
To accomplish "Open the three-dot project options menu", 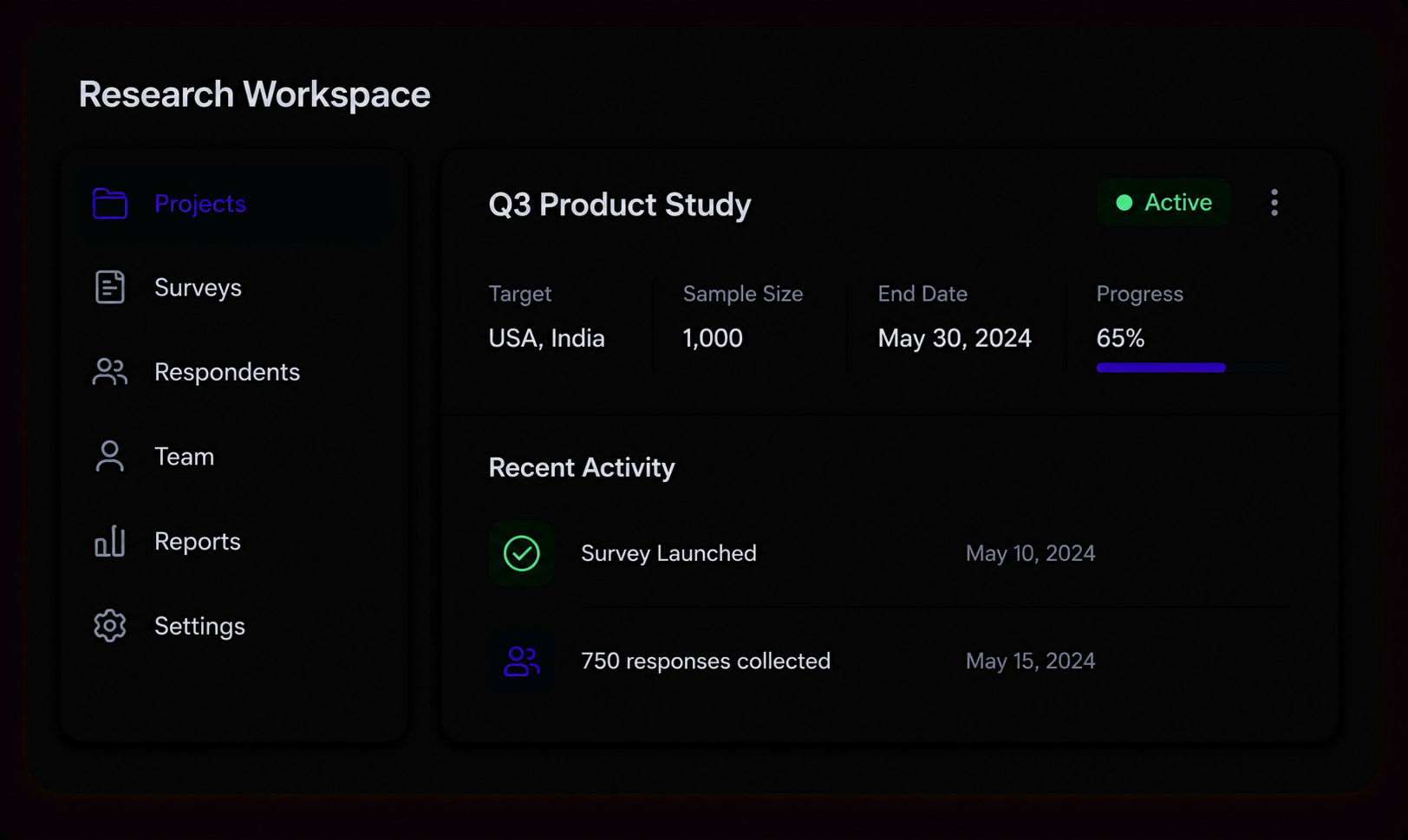I will (x=1274, y=203).
